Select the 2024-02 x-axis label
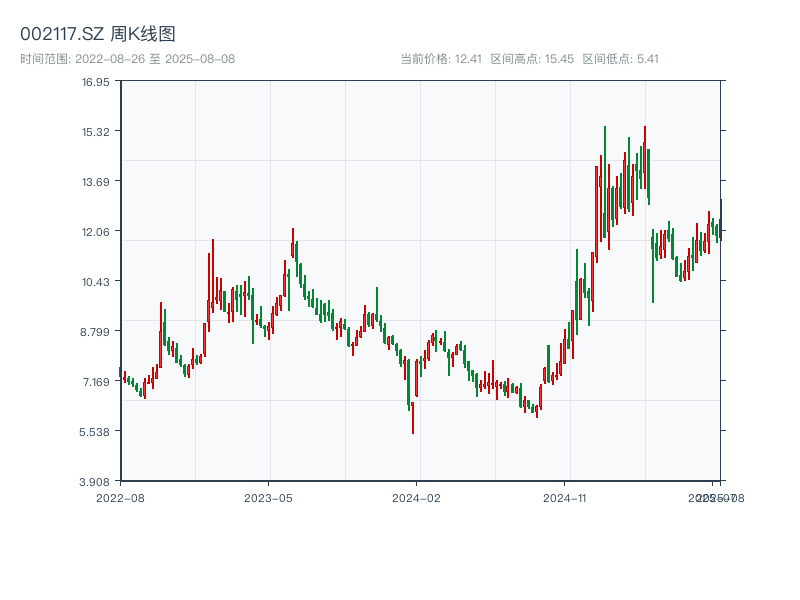800x600 pixels. click(x=414, y=497)
